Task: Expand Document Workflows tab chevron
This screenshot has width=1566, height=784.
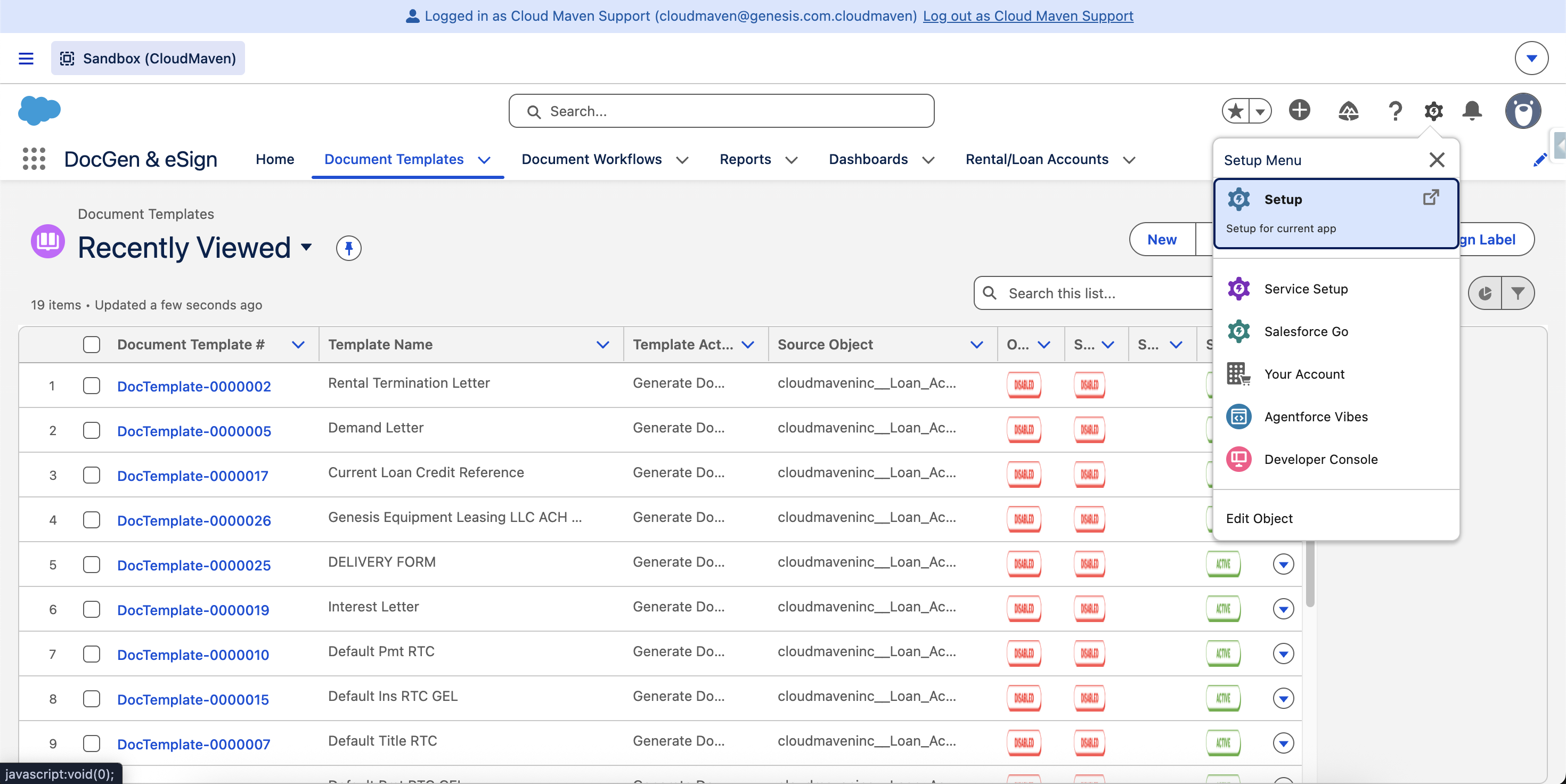Action: tap(682, 160)
